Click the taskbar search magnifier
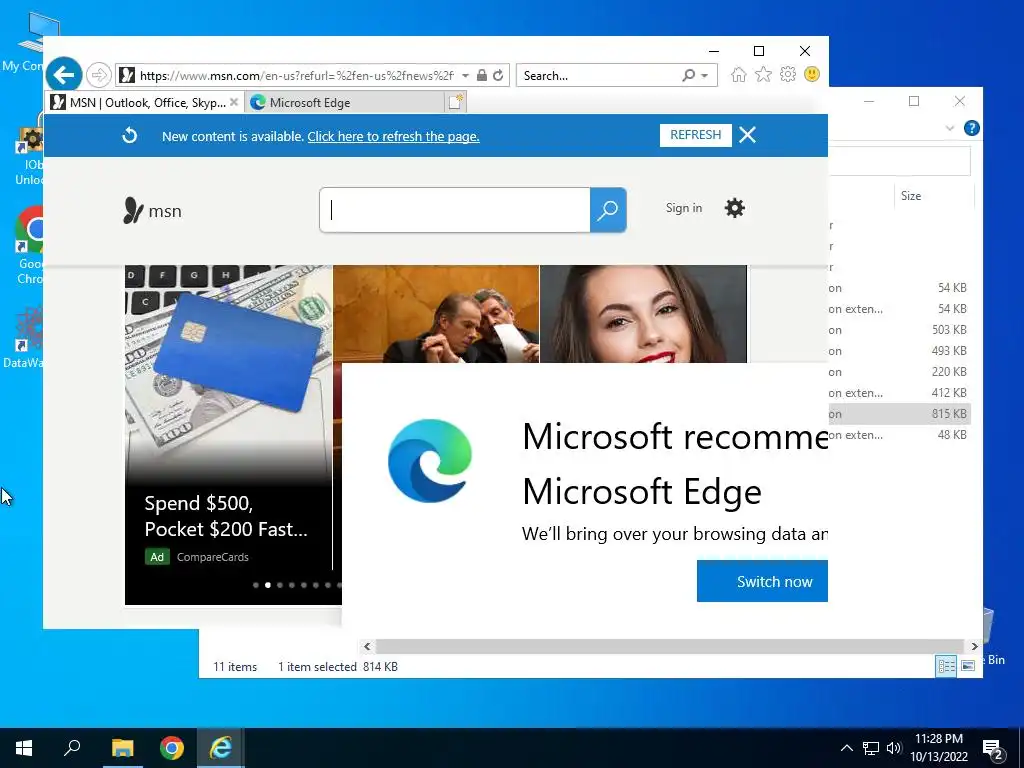This screenshot has width=1024, height=768. (x=72, y=748)
